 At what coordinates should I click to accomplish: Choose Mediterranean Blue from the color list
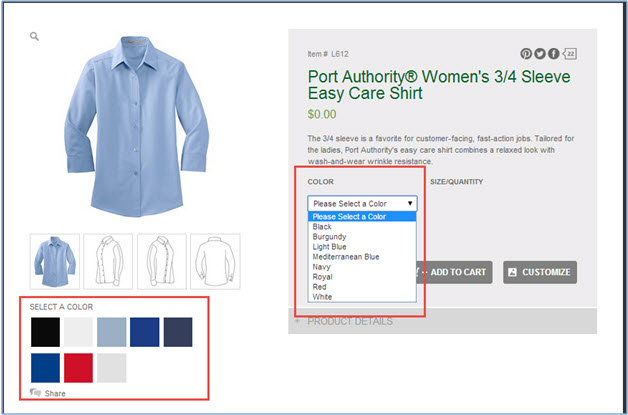click(345, 256)
